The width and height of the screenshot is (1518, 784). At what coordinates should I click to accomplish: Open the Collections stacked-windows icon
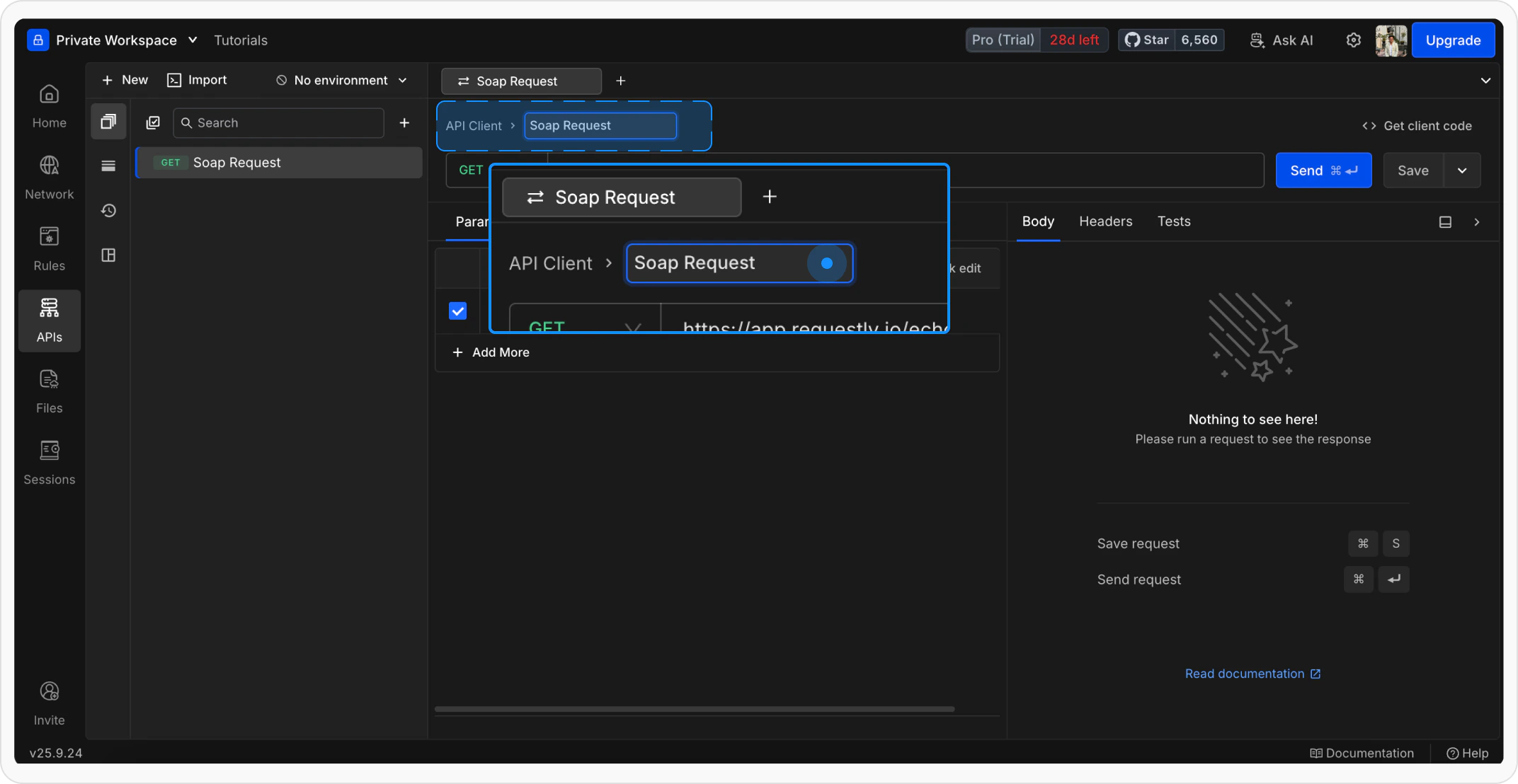pyautogui.click(x=108, y=122)
